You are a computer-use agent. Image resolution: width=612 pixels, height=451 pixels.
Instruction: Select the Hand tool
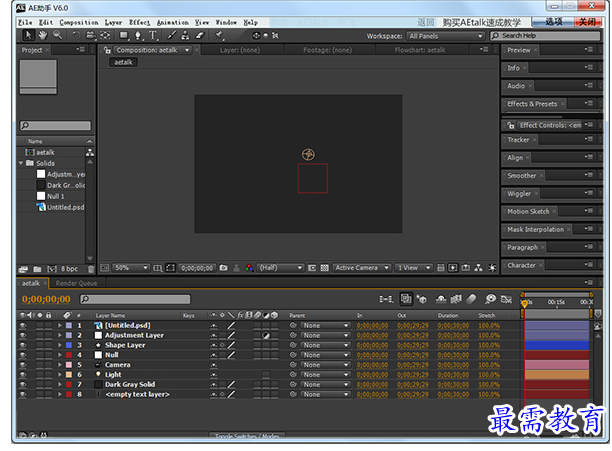[x=43, y=36]
